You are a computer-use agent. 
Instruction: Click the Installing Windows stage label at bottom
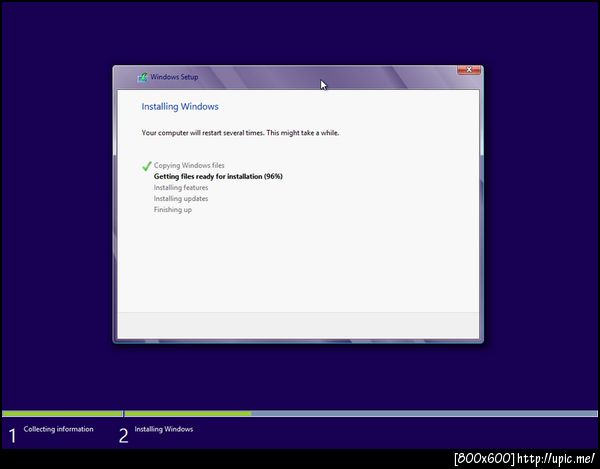click(x=164, y=429)
